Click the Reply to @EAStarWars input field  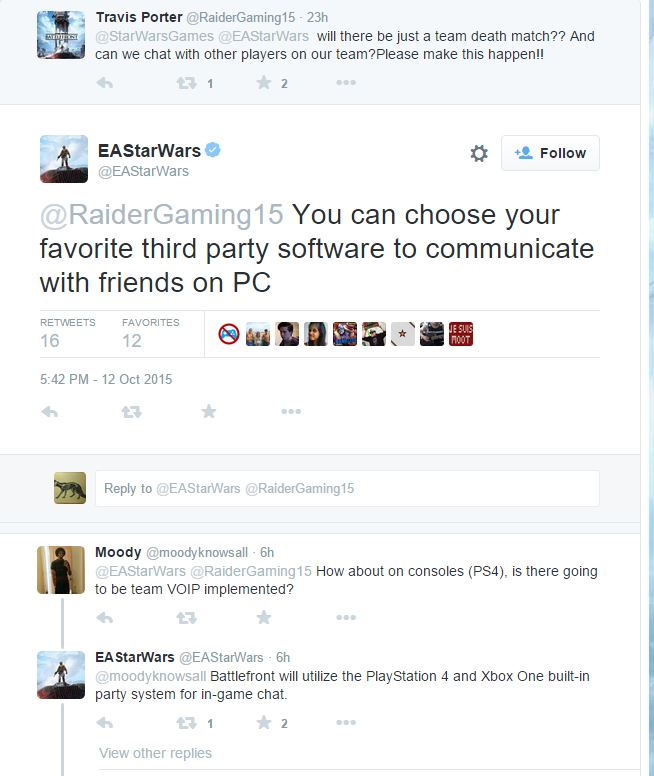pos(347,488)
